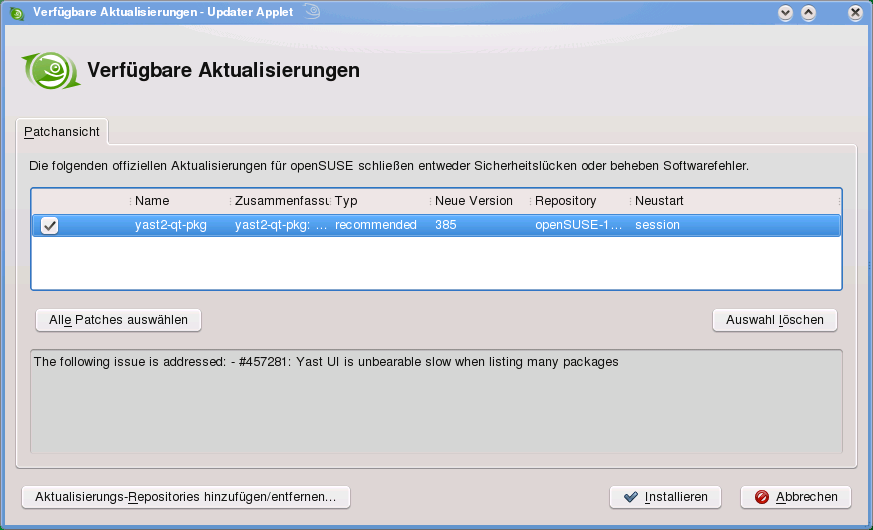Click the large openSUSE updater logo
Image resolution: width=873 pixels, height=530 pixels.
(51, 71)
